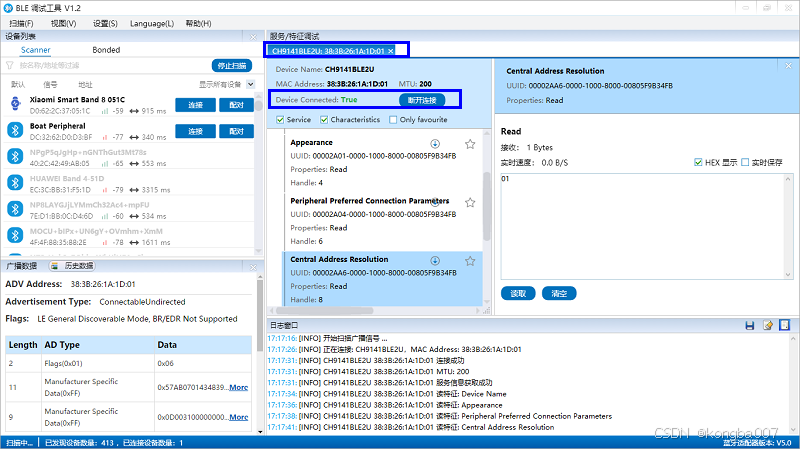Click the 信号 column header
Viewport: 800px width, 449px height.
coord(50,84)
